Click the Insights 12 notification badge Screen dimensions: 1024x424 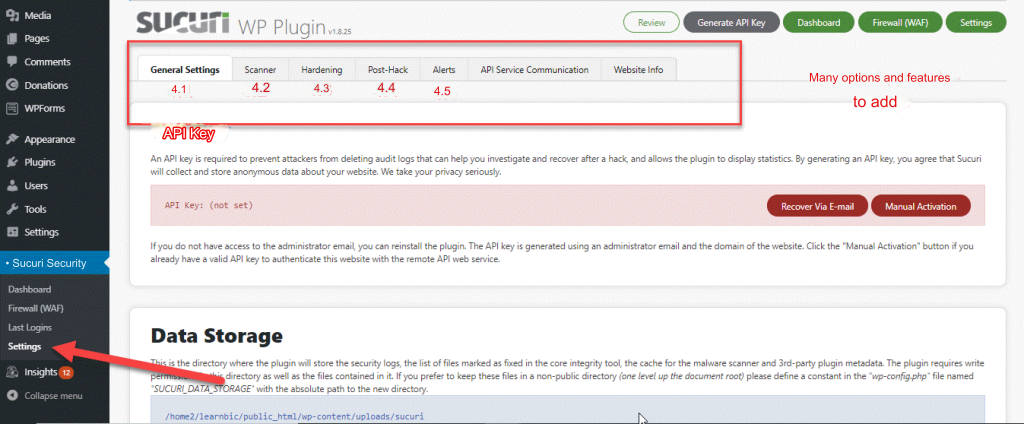click(66, 373)
